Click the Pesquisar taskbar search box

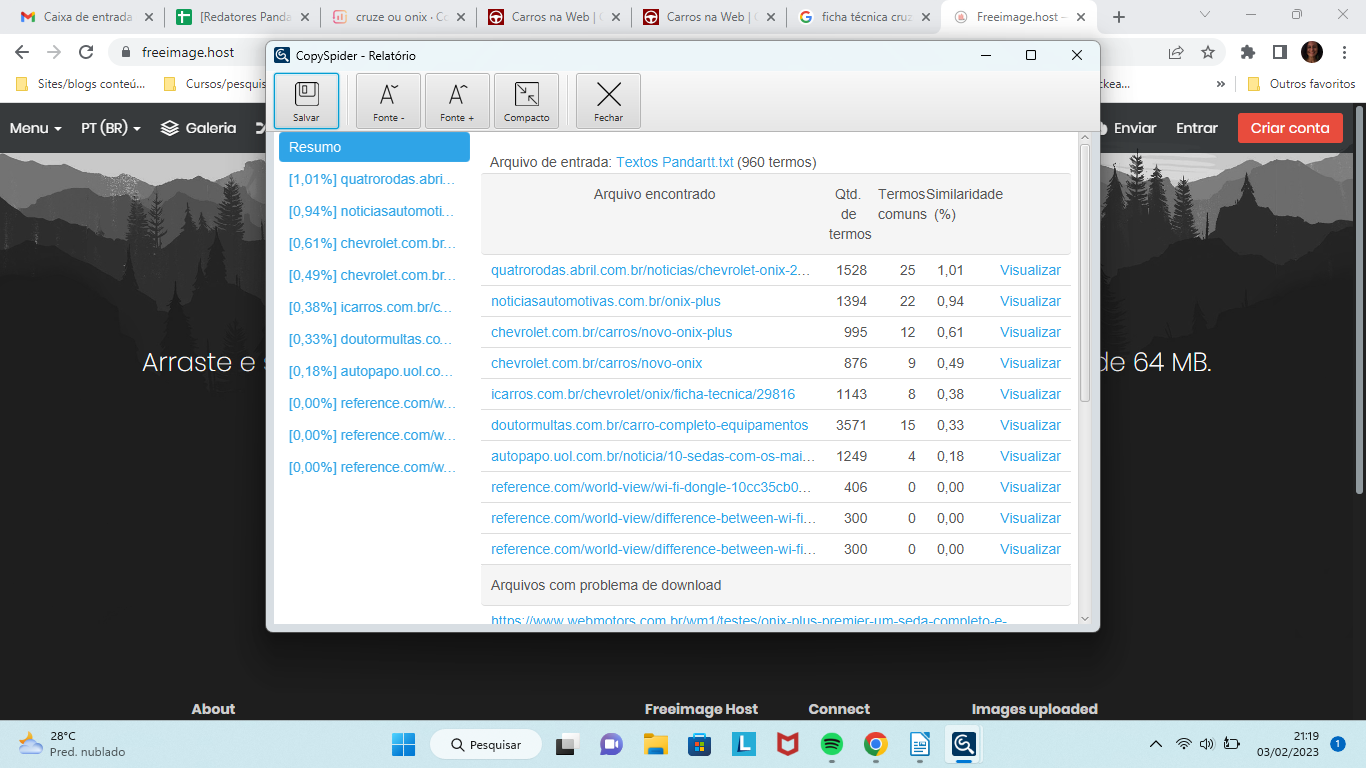pyautogui.click(x=486, y=744)
